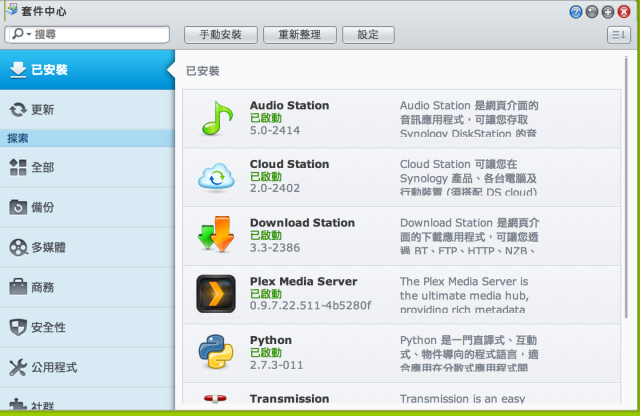Click the Audio Station package name

pos(289,105)
